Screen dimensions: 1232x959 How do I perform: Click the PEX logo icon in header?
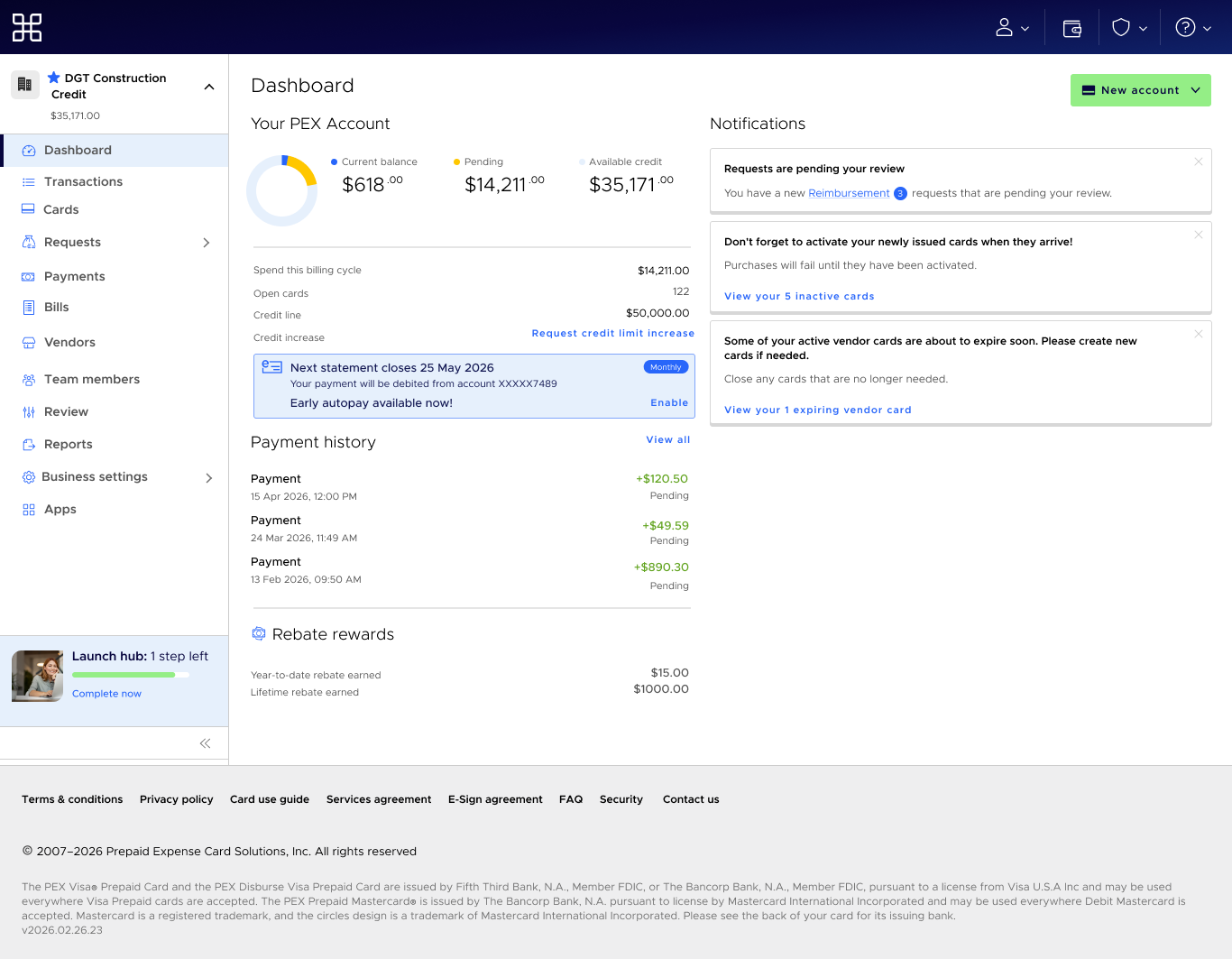(x=27, y=27)
